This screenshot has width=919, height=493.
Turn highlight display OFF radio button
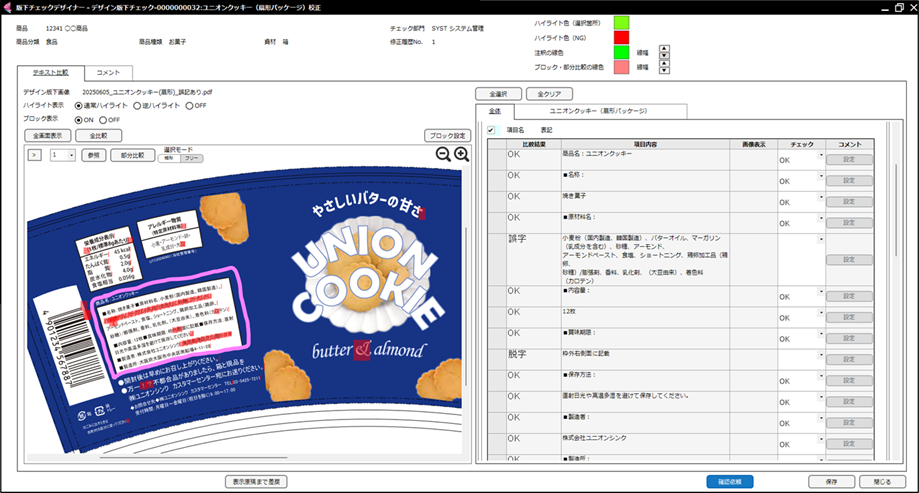tap(189, 106)
